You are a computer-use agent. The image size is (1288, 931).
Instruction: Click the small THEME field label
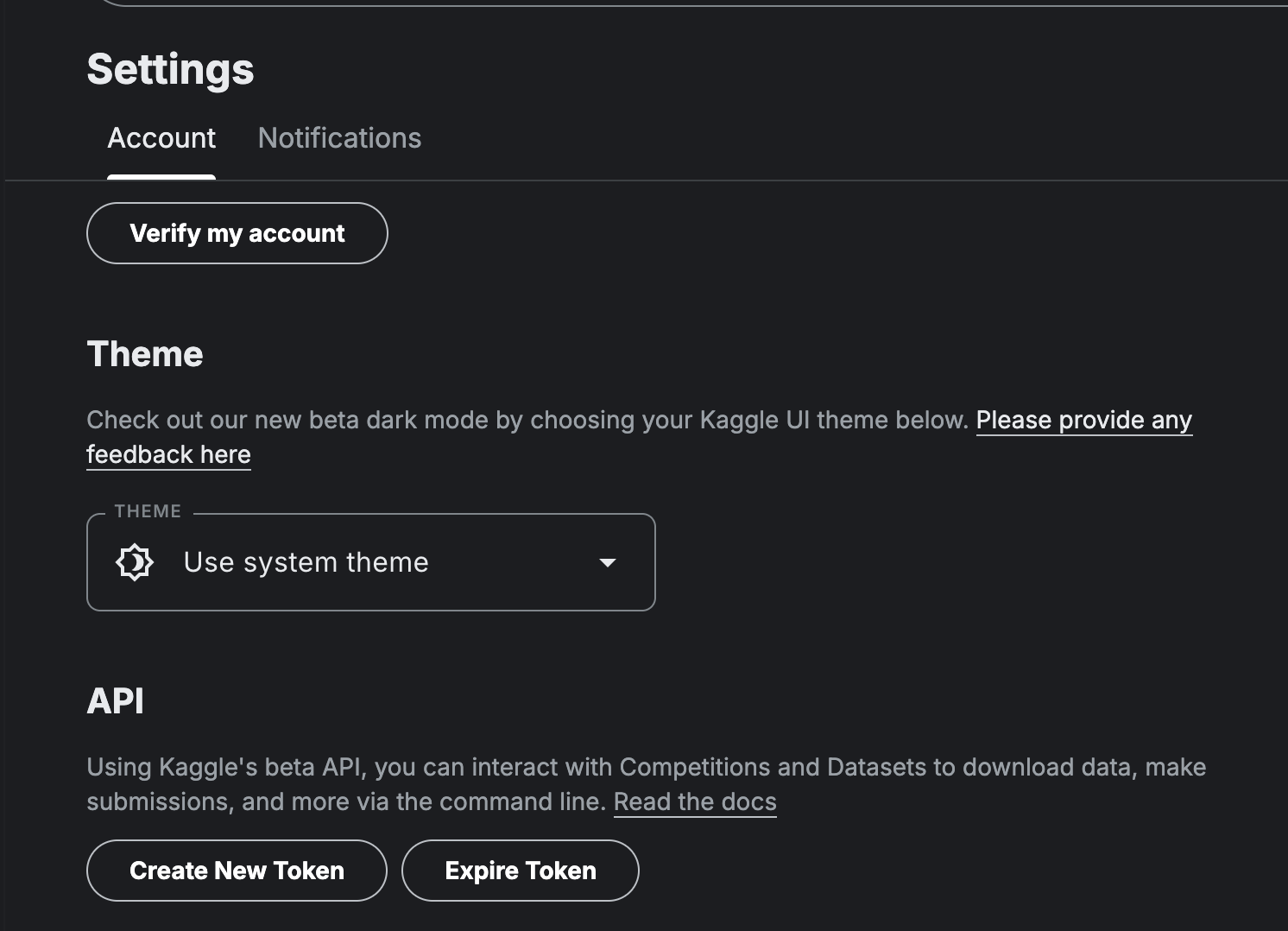pos(148,511)
